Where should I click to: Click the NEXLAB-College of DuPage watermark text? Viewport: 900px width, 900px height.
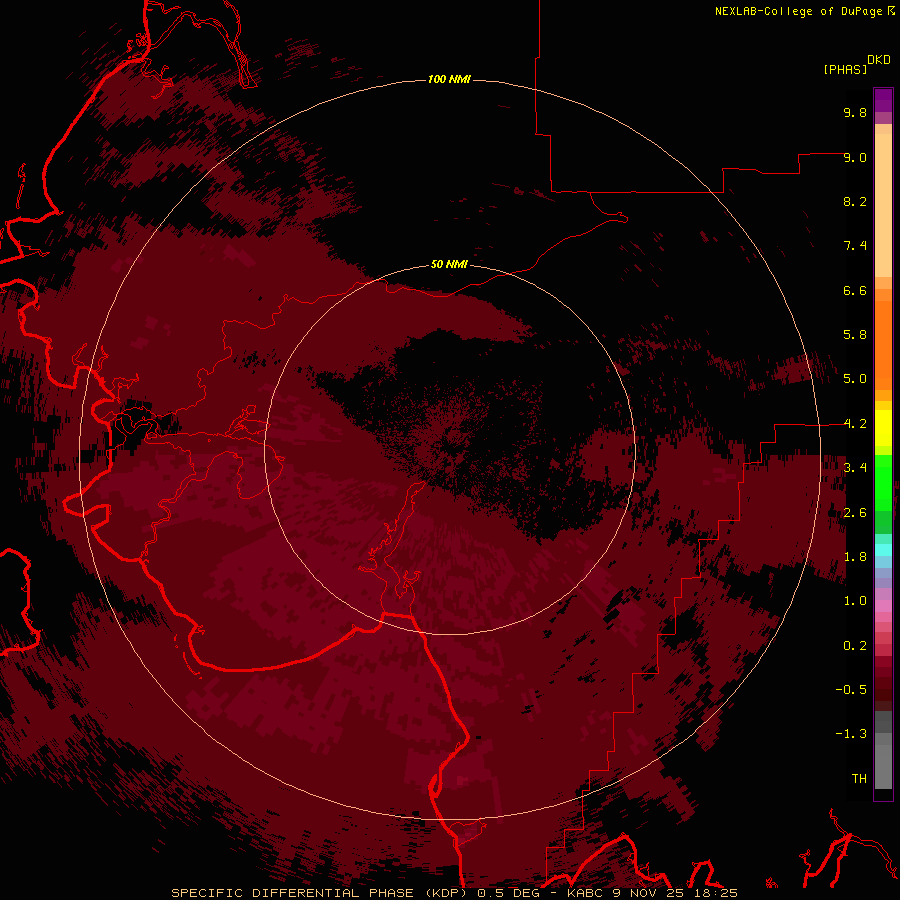(x=804, y=11)
